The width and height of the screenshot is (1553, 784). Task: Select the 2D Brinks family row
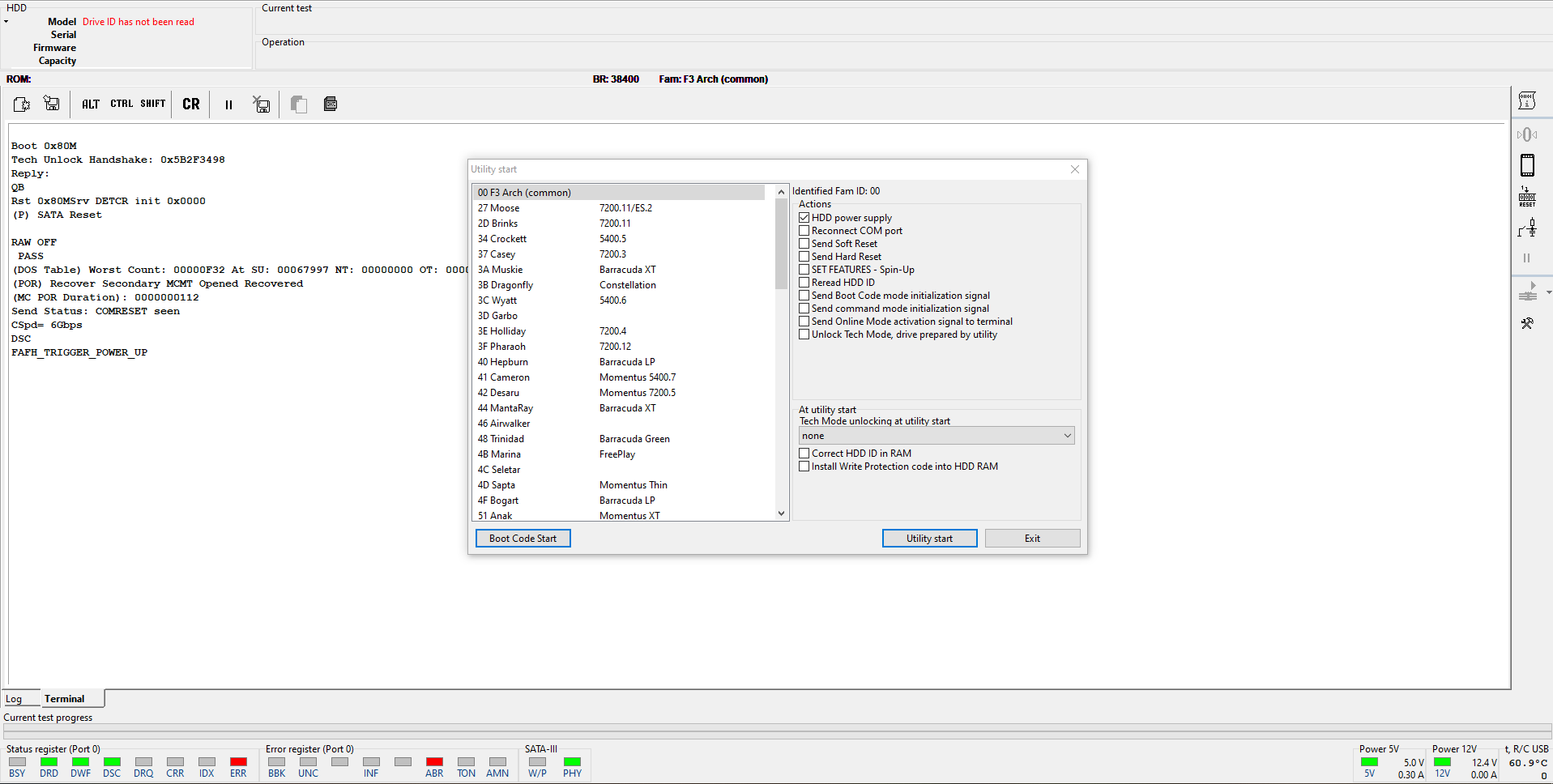pyautogui.click(x=619, y=224)
